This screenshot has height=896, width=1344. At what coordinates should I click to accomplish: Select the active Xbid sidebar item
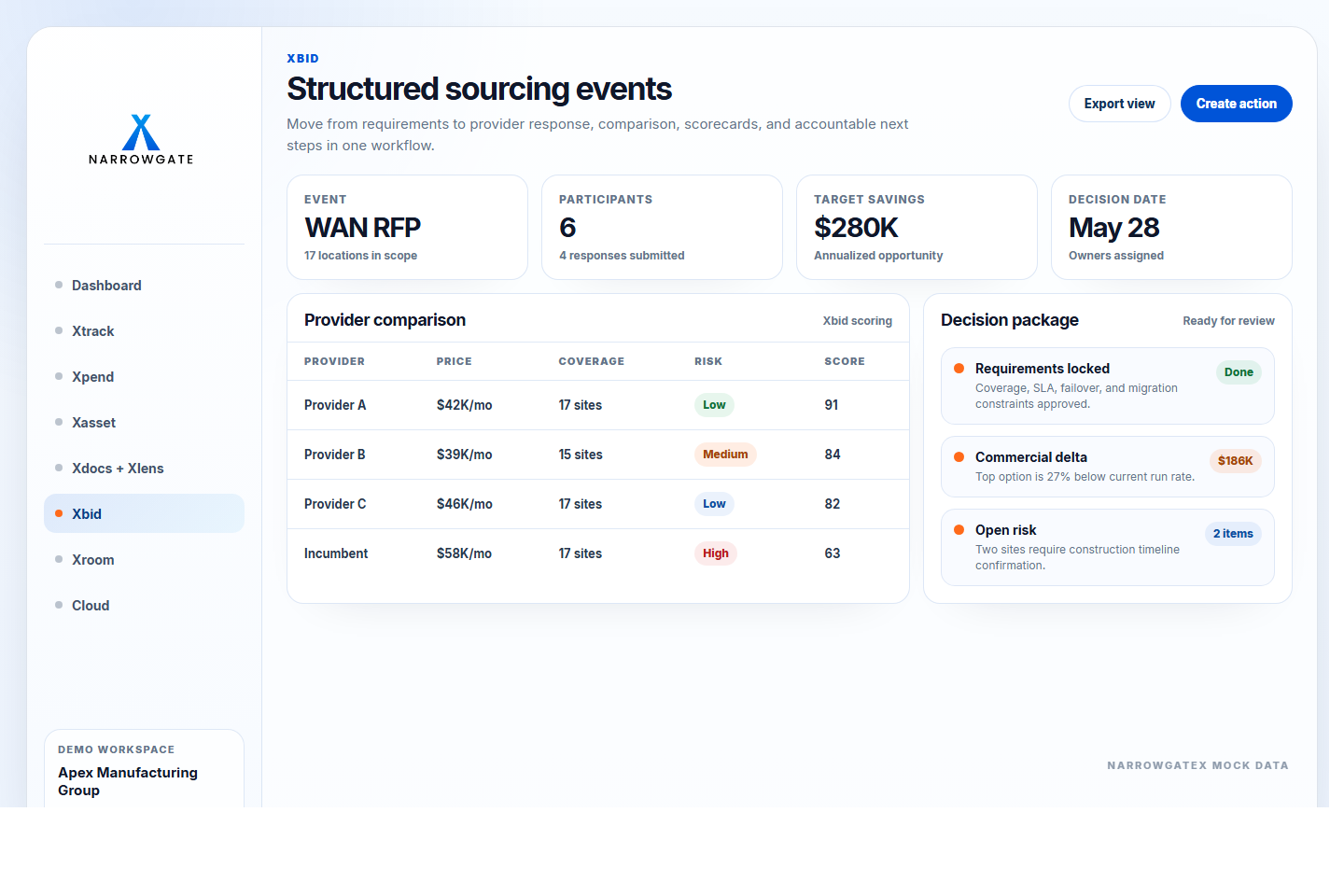pos(144,513)
